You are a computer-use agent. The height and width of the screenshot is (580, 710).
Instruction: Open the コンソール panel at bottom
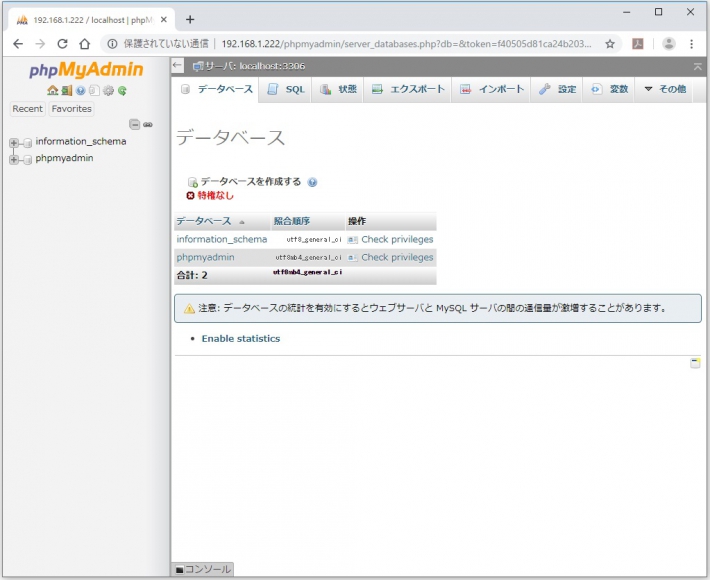point(204,570)
